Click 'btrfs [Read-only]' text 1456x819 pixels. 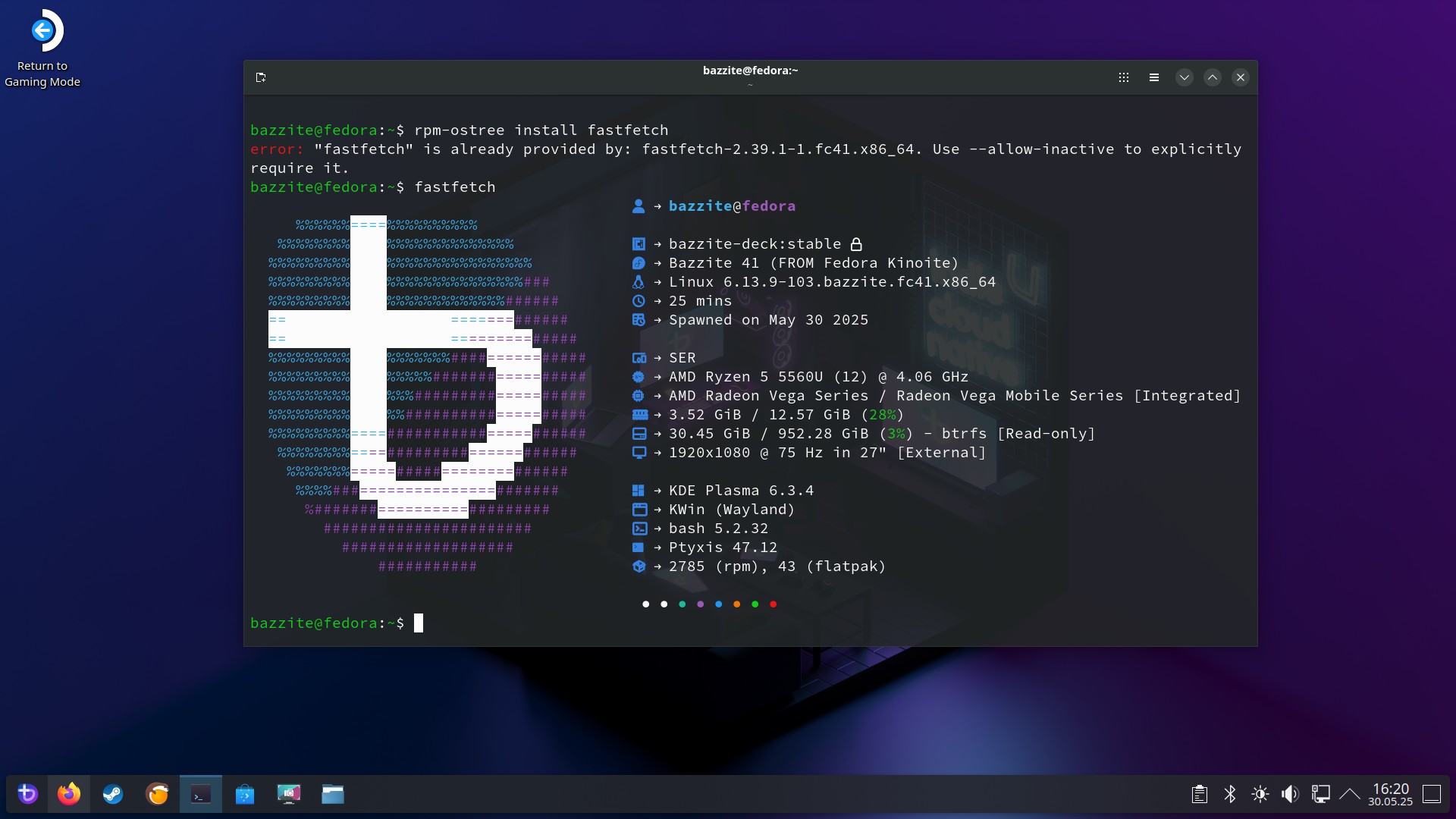pos(1018,434)
